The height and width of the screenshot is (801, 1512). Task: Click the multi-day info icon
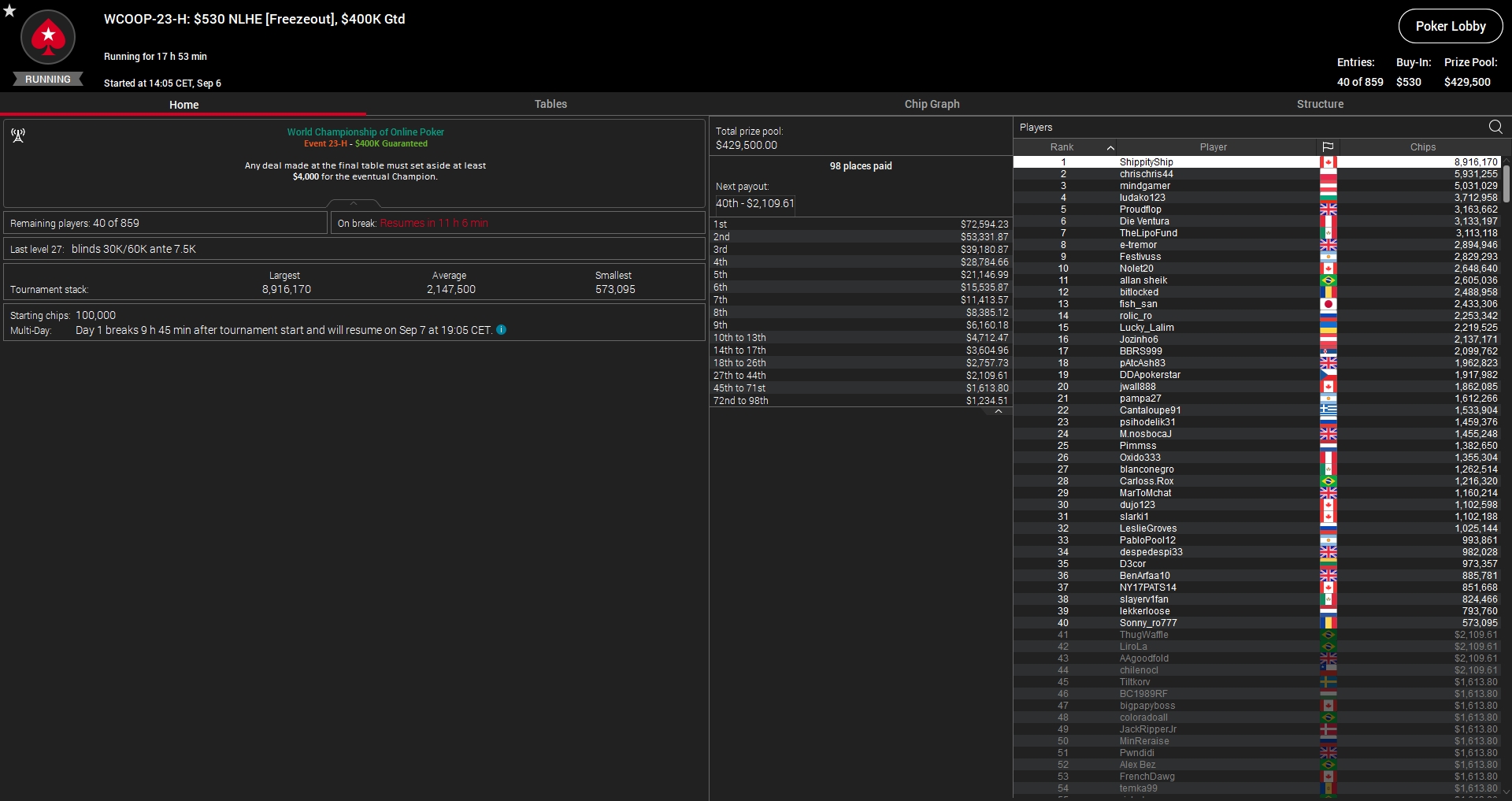click(x=502, y=330)
